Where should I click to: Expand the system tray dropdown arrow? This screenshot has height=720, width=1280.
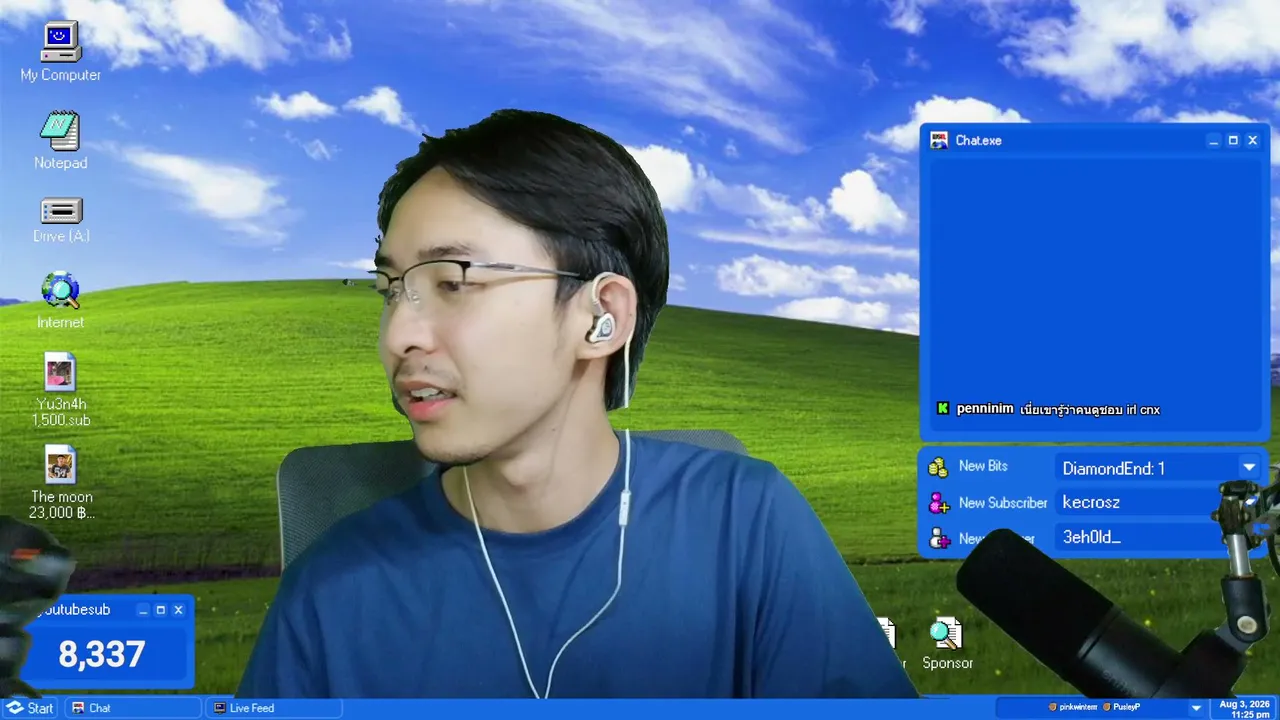coord(1196,708)
